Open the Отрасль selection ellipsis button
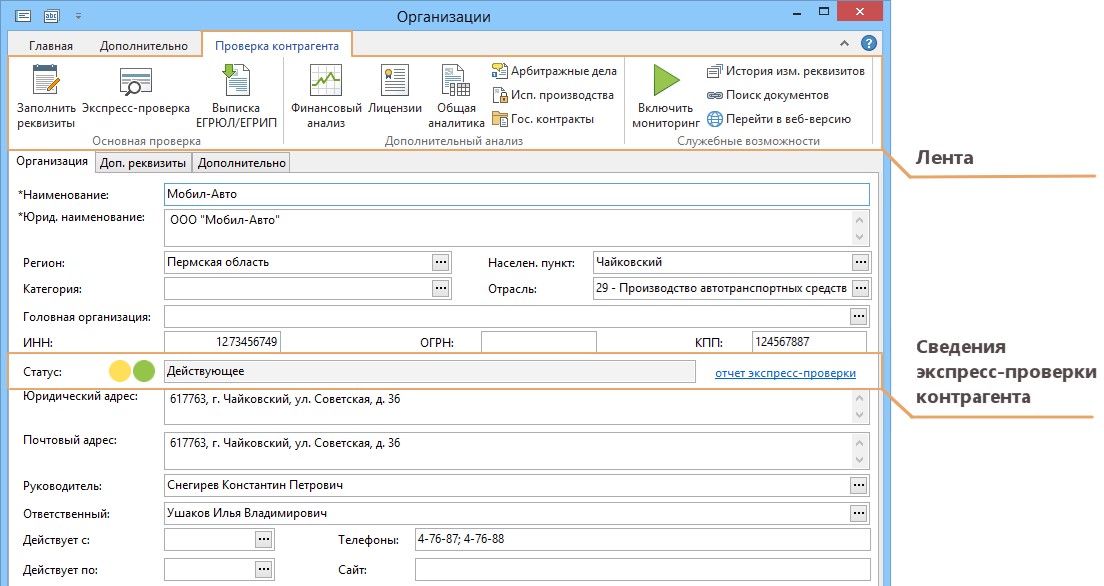 click(x=860, y=288)
